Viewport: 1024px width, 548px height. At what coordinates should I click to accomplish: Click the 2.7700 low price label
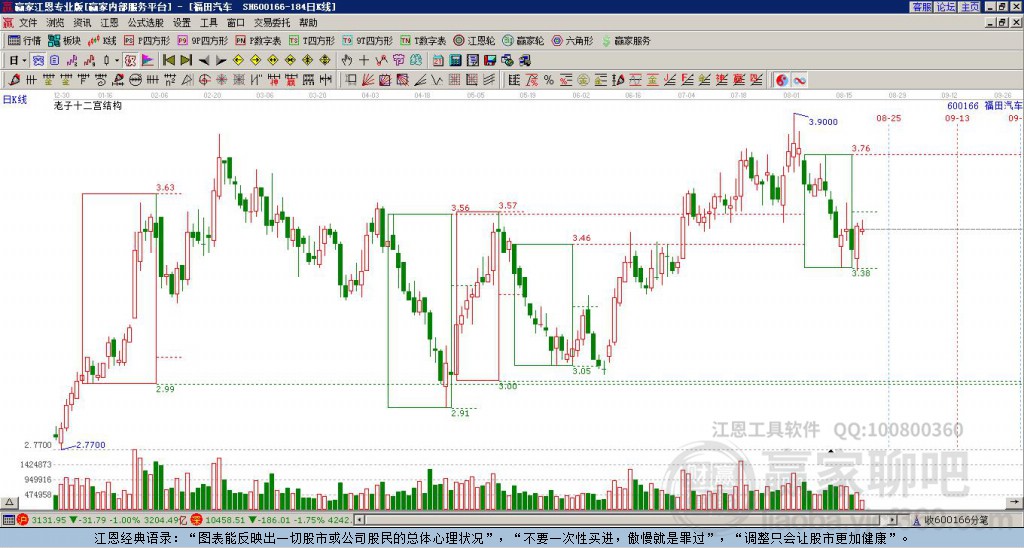[91, 445]
